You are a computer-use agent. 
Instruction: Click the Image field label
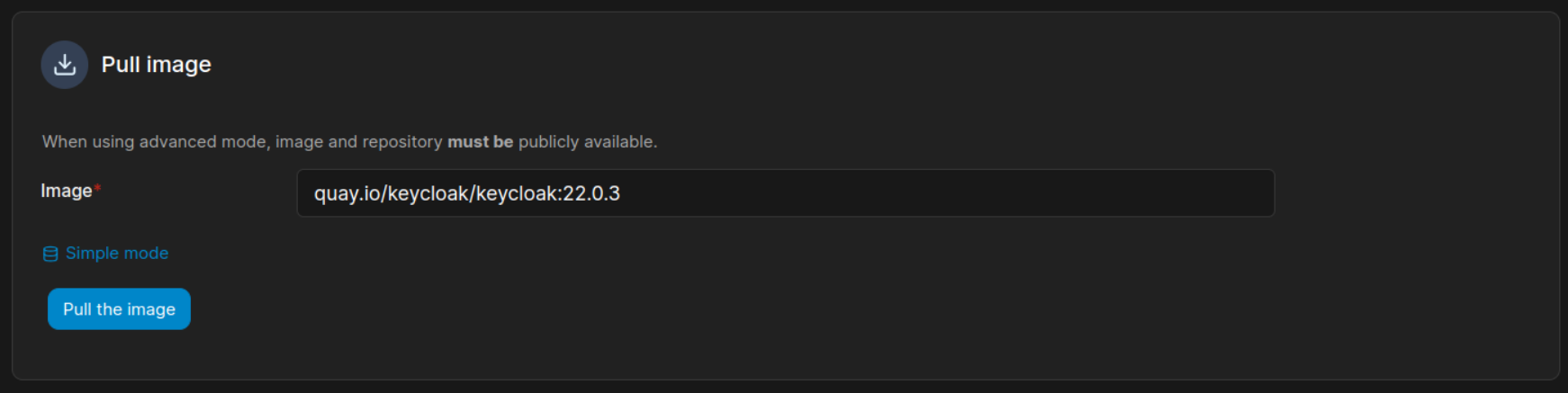click(x=66, y=191)
